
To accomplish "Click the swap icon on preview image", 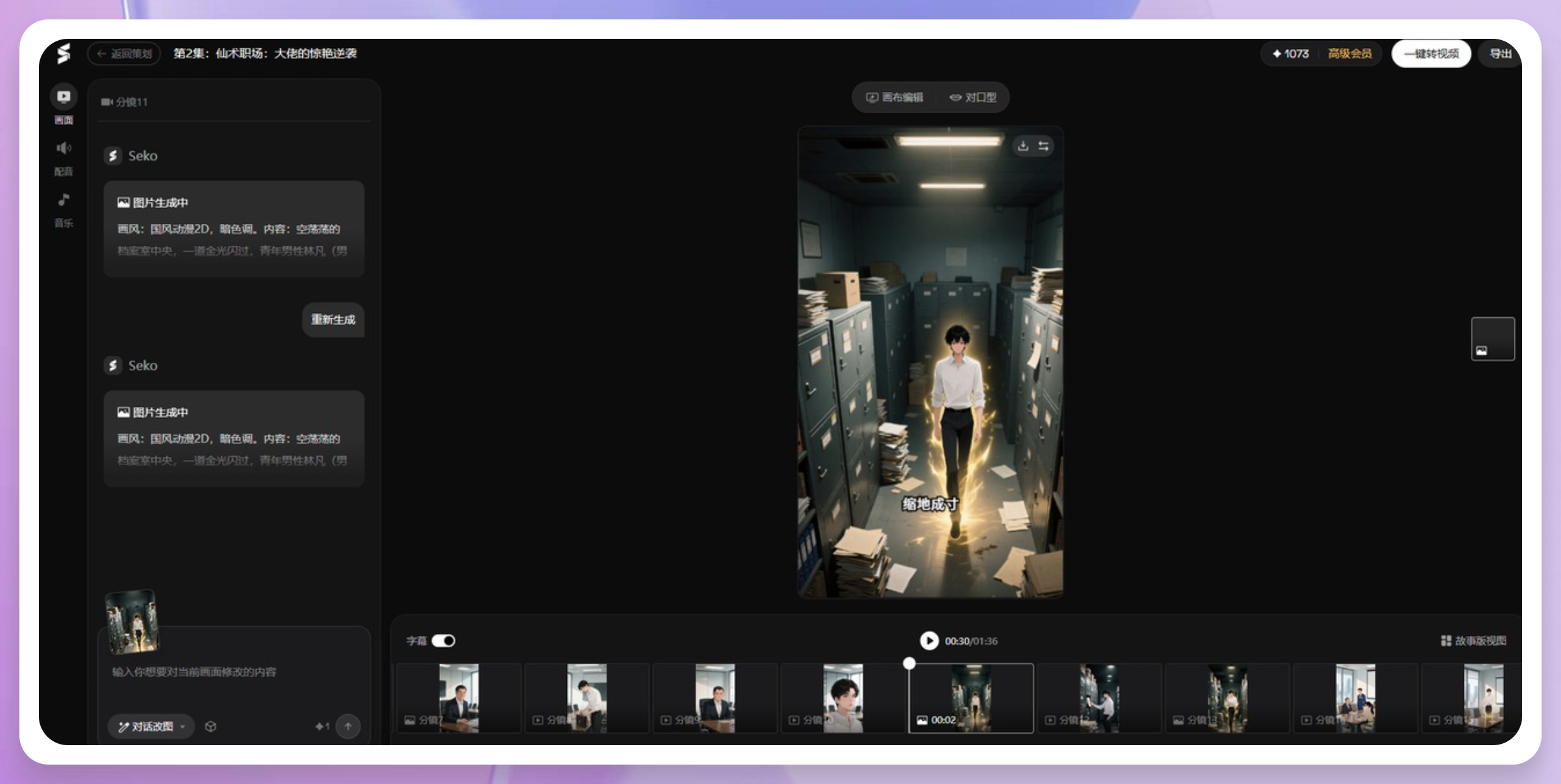I will point(1043,146).
